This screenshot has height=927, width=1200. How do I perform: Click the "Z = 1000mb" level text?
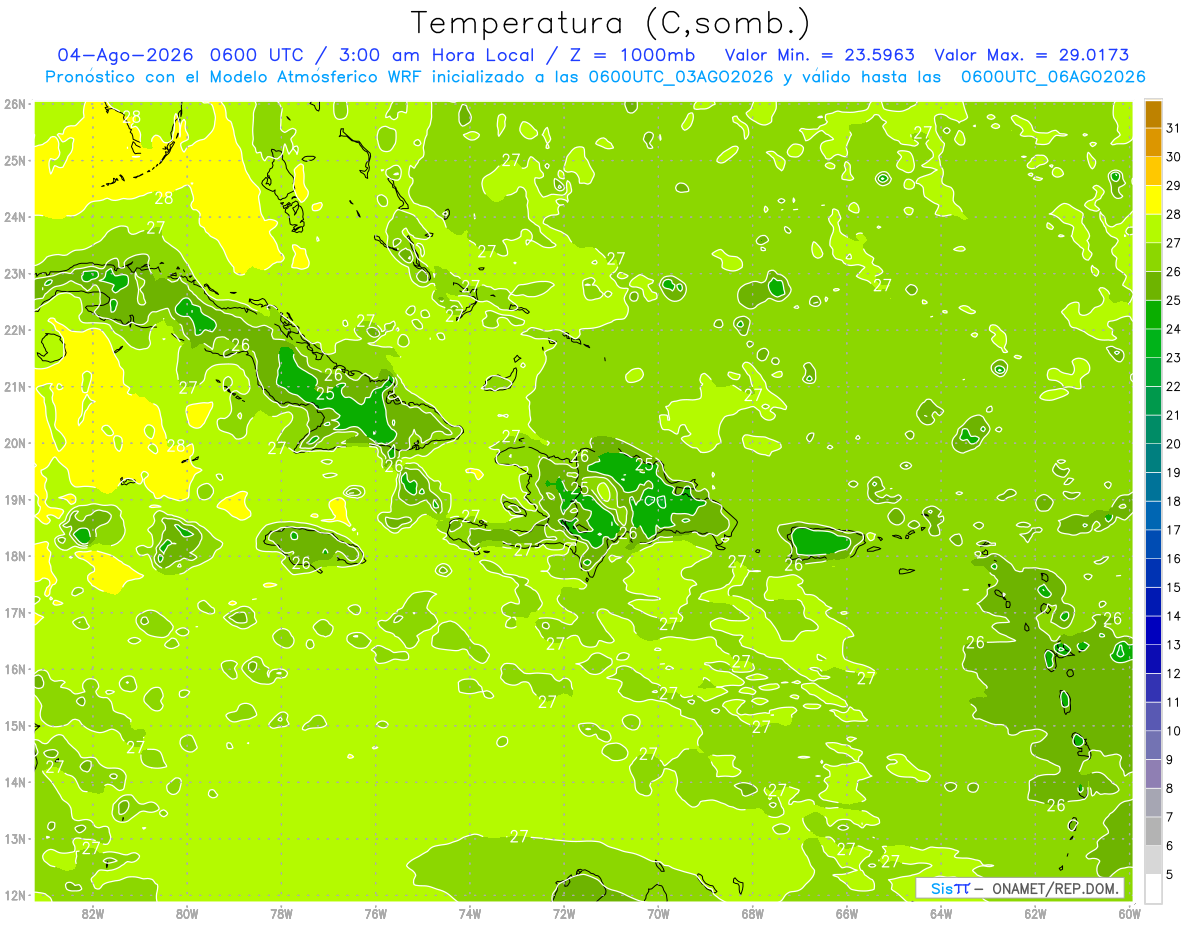(x=632, y=55)
